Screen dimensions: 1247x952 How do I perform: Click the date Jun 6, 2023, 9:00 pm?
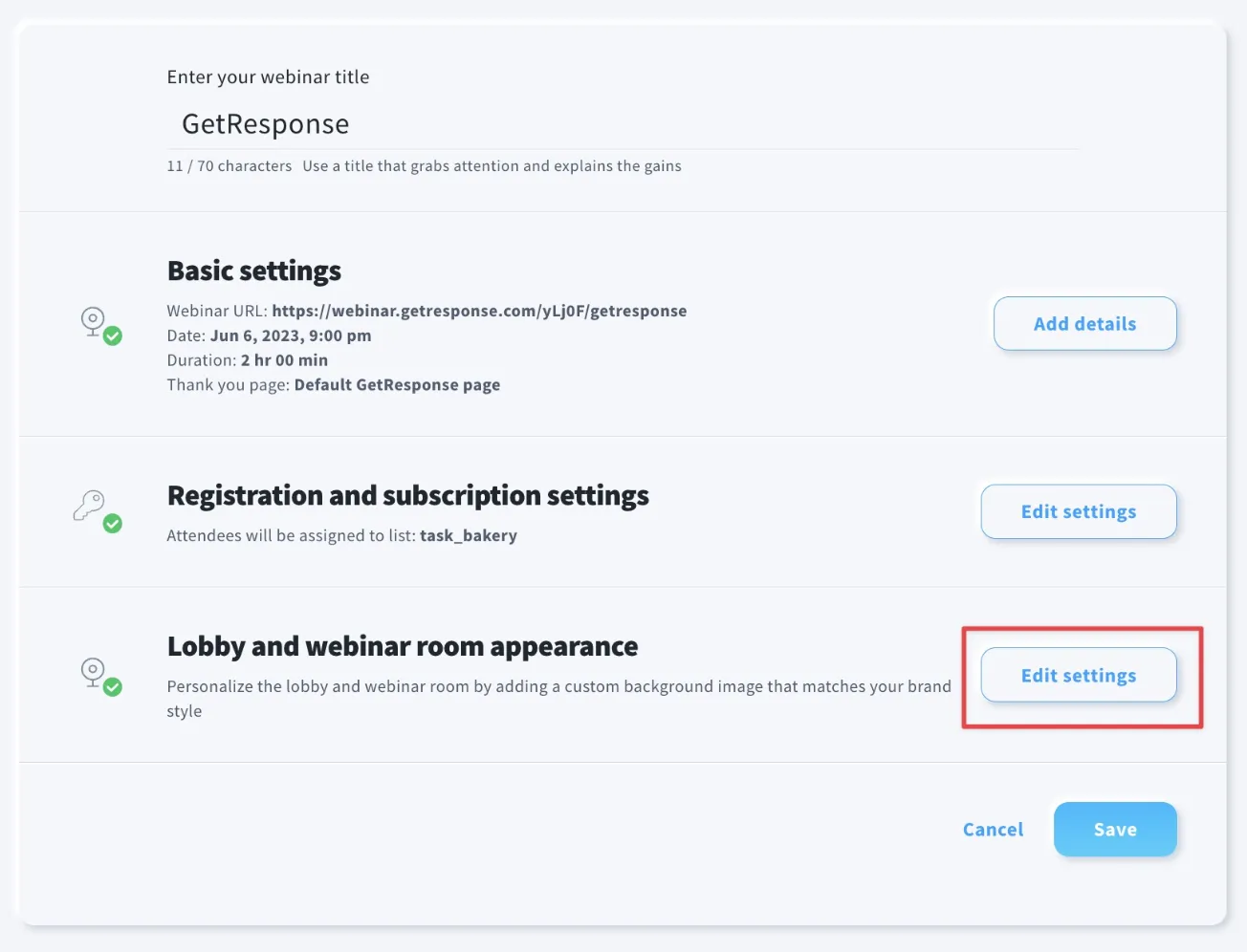pos(291,335)
